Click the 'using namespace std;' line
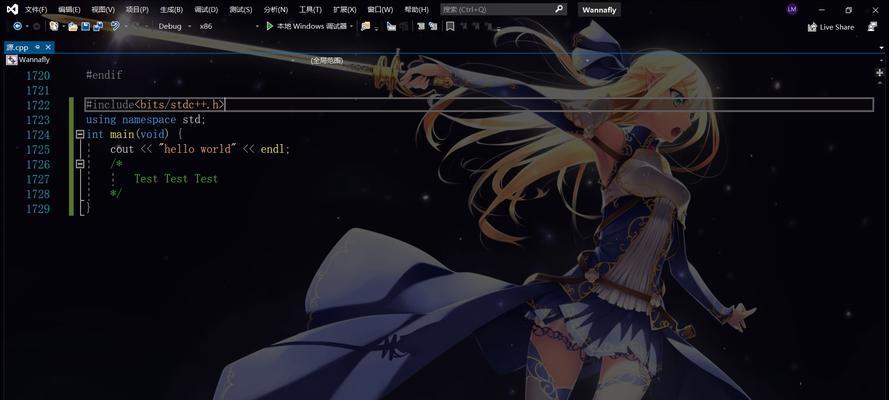 click(x=146, y=120)
